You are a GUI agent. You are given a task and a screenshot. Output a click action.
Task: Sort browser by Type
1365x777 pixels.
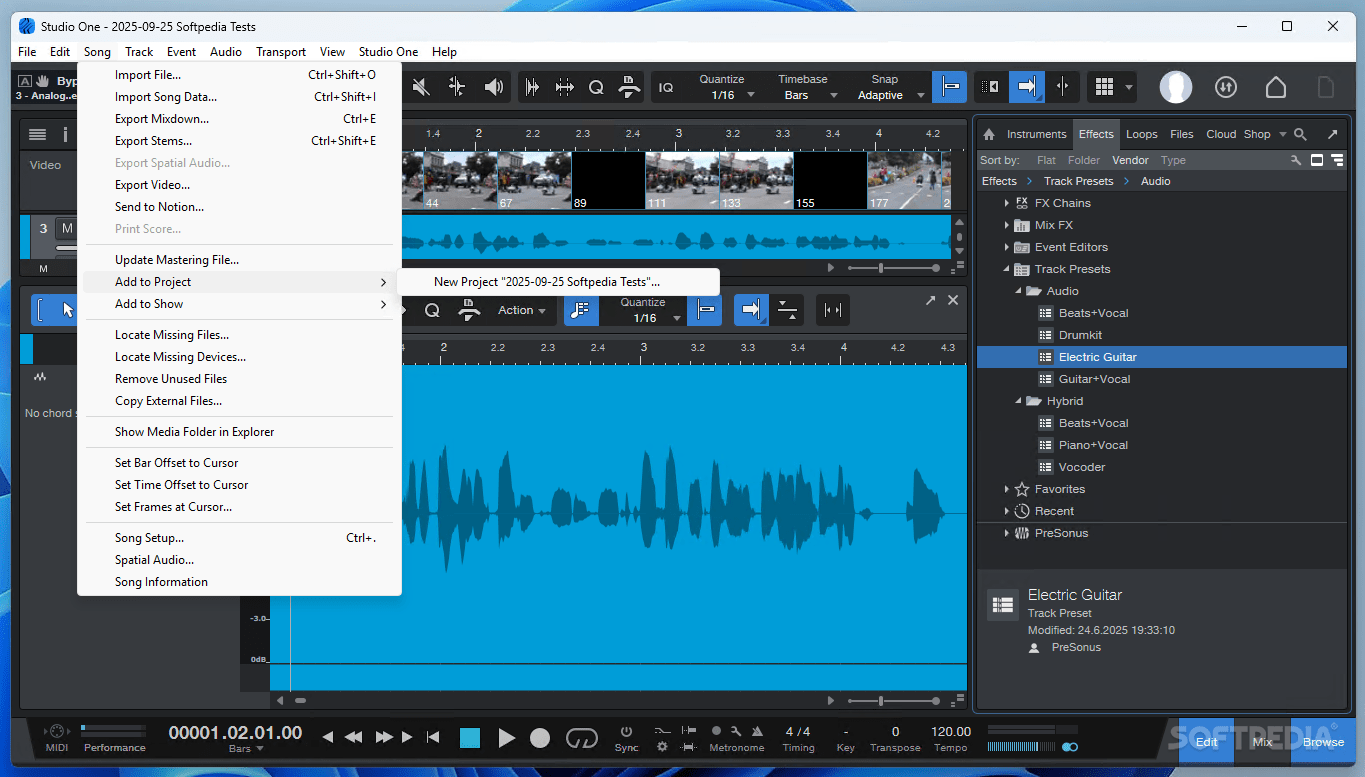pyautogui.click(x=1173, y=160)
